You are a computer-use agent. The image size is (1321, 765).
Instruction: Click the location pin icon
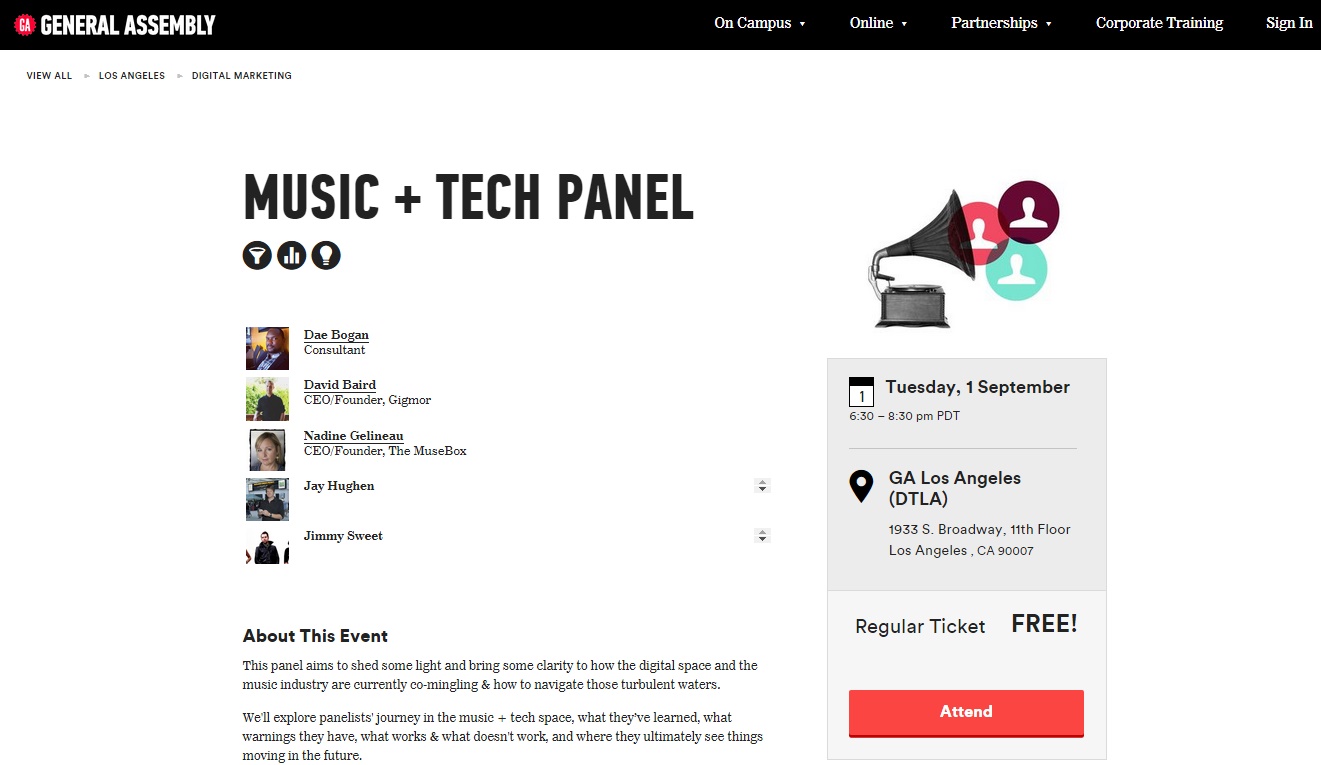coord(861,486)
